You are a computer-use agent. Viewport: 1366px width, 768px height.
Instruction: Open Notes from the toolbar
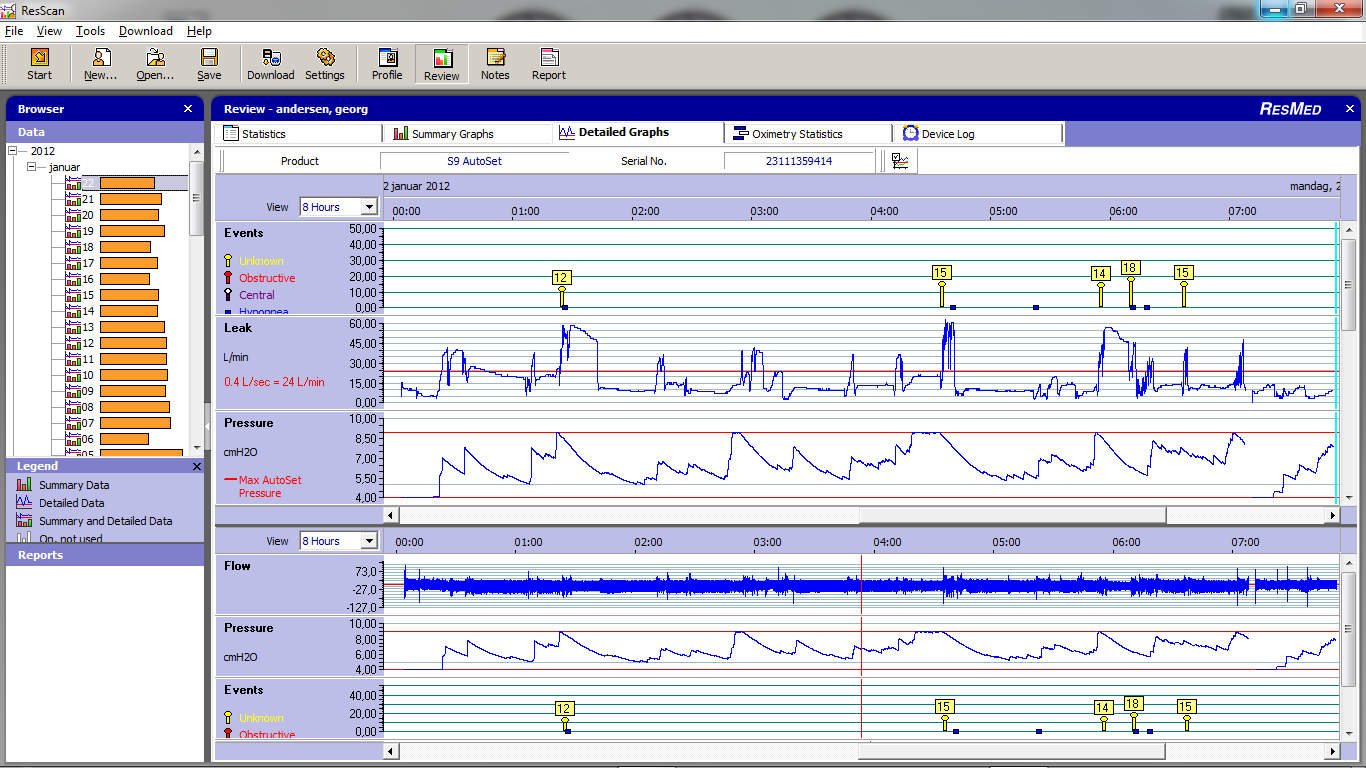pyautogui.click(x=495, y=65)
